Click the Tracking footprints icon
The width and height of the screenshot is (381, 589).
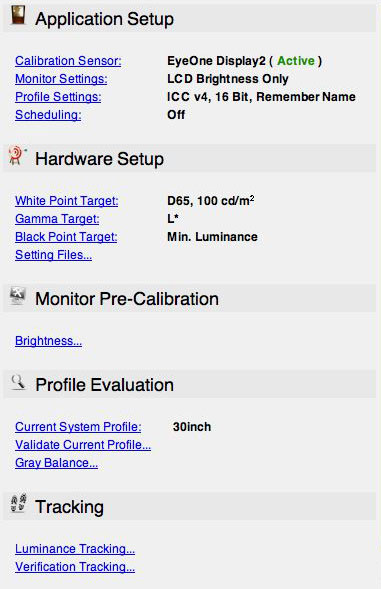coord(18,503)
